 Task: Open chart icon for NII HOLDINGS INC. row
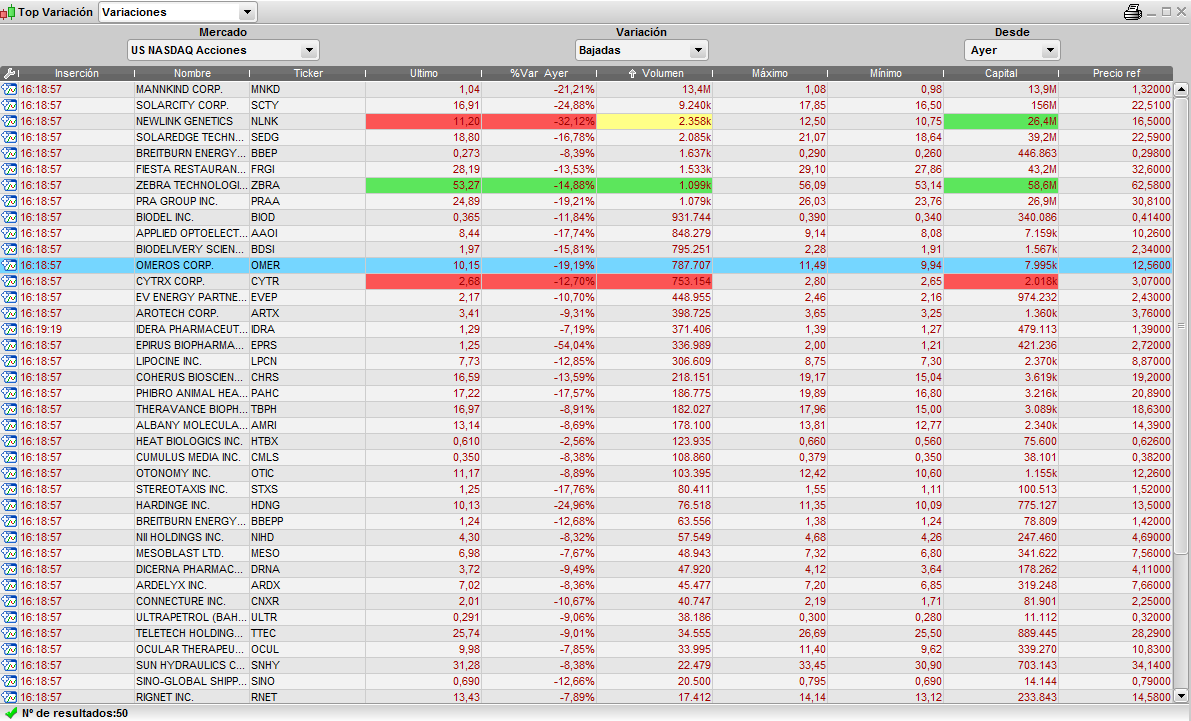[x=9, y=536]
